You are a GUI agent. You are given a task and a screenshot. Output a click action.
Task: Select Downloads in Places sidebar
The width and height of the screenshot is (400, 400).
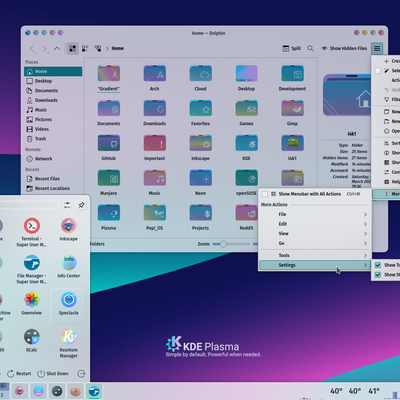(53, 100)
